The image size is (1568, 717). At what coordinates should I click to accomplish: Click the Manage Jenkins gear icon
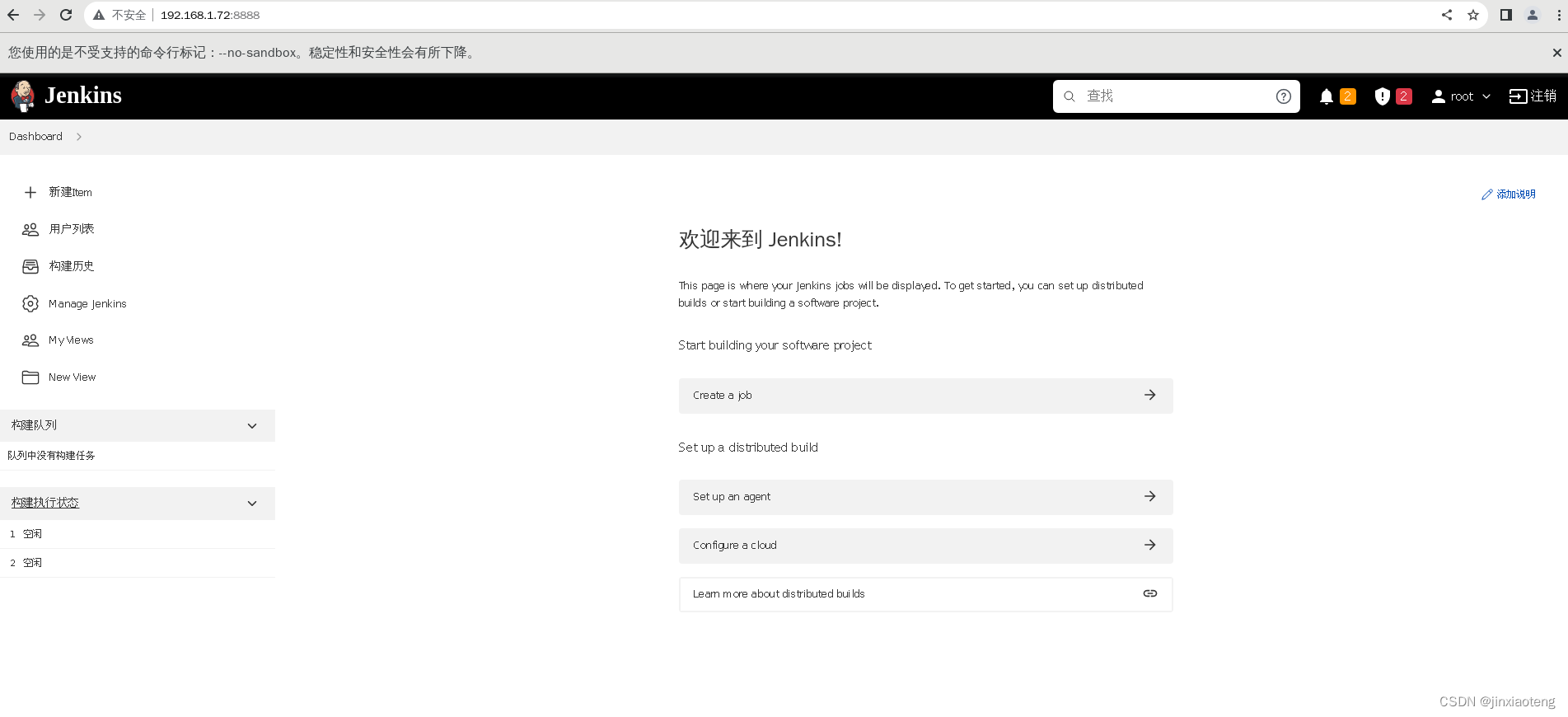(x=30, y=303)
